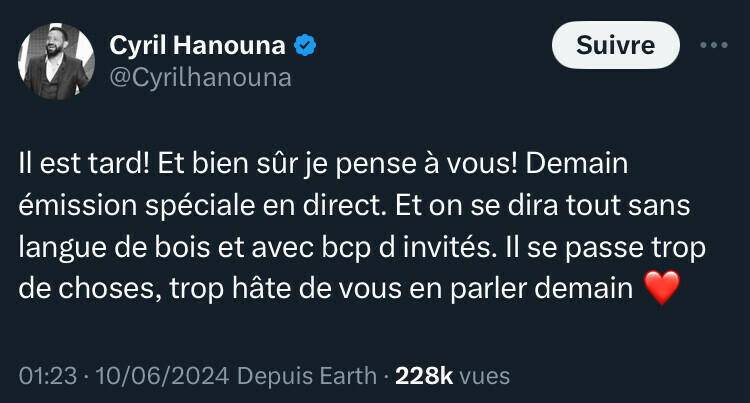
Task: Click the Depuis Earth location label
Action: pos(307,376)
